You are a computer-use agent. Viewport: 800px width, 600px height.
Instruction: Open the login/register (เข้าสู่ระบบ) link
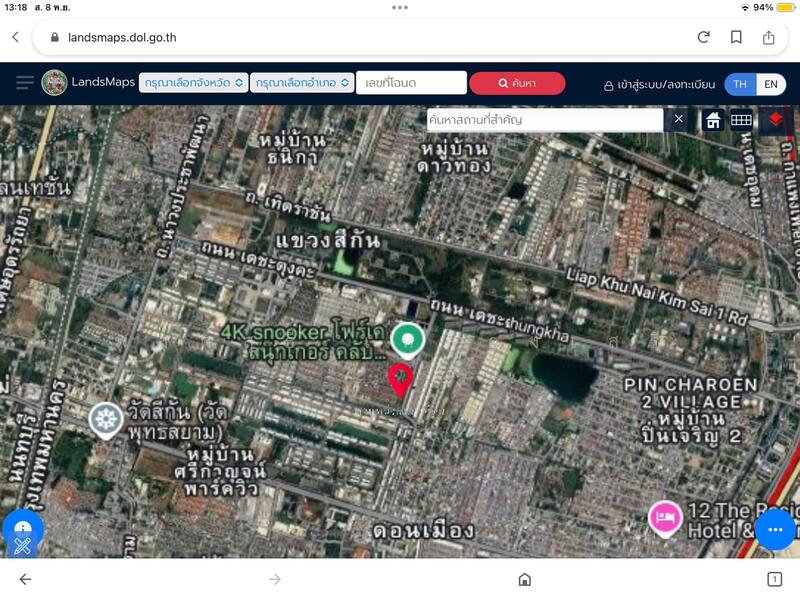659,85
